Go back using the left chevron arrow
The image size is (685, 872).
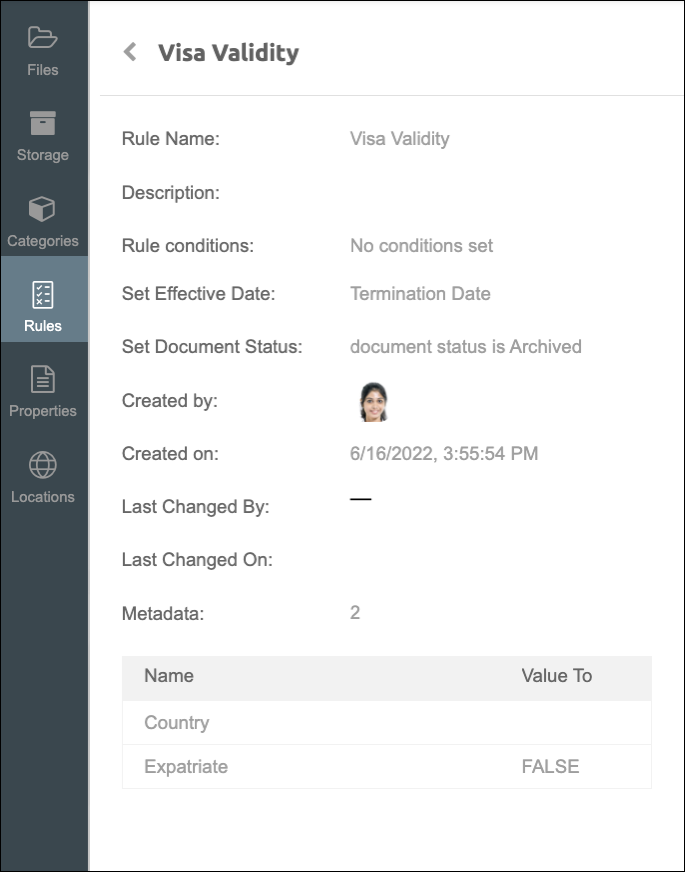click(x=130, y=52)
